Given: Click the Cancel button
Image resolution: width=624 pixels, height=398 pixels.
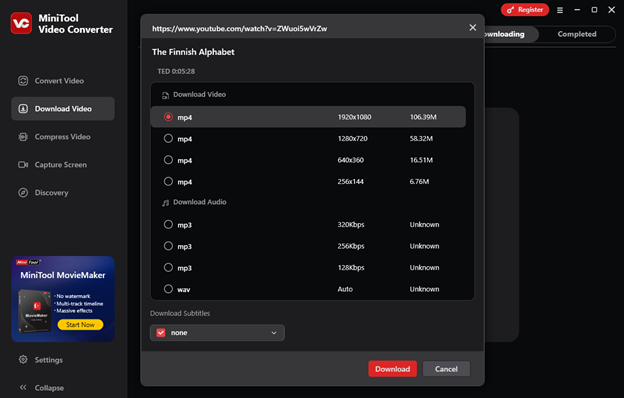Looking at the screenshot, I should pos(446,369).
